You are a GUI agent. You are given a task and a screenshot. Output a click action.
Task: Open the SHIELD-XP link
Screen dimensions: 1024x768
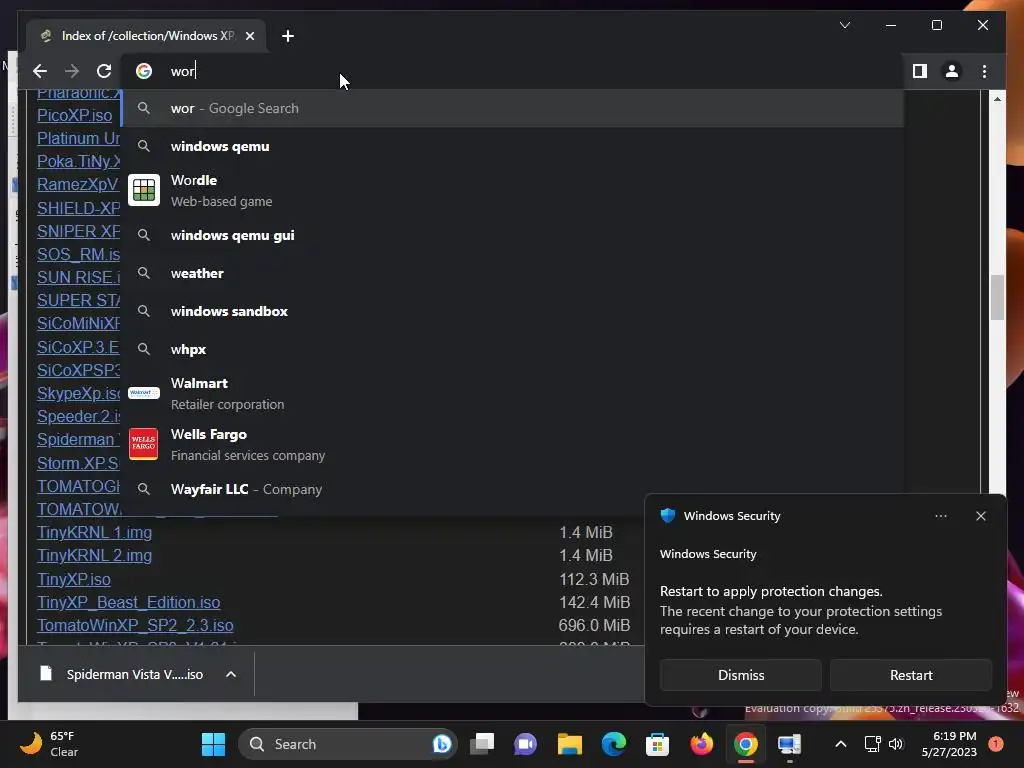pyautogui.click(x=78, y=208)
